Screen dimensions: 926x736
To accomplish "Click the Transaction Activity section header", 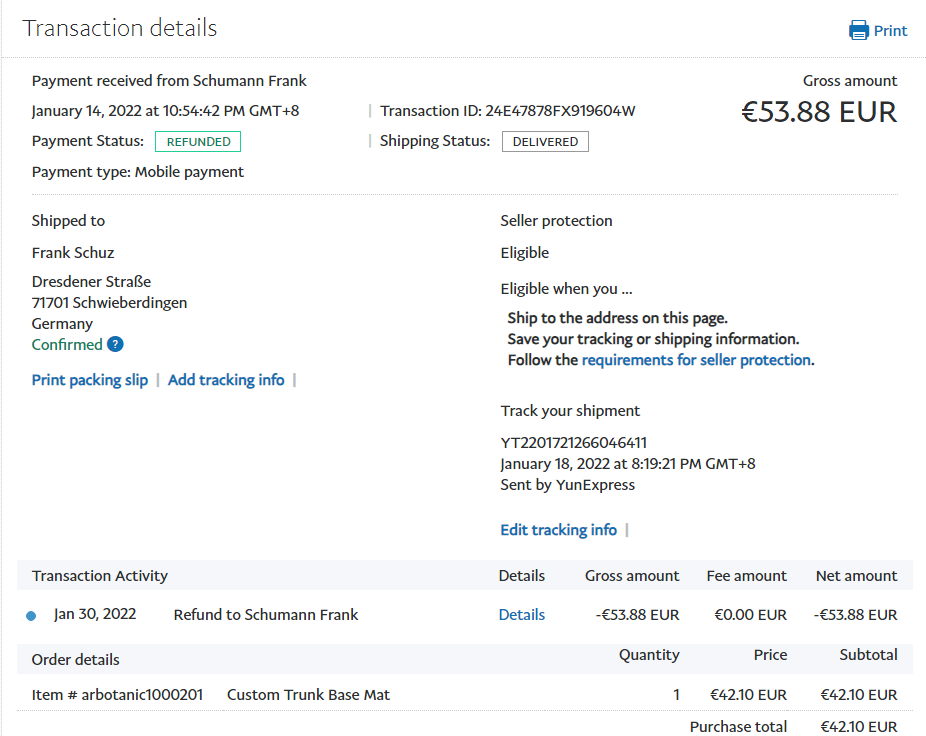I will [100, 576].
